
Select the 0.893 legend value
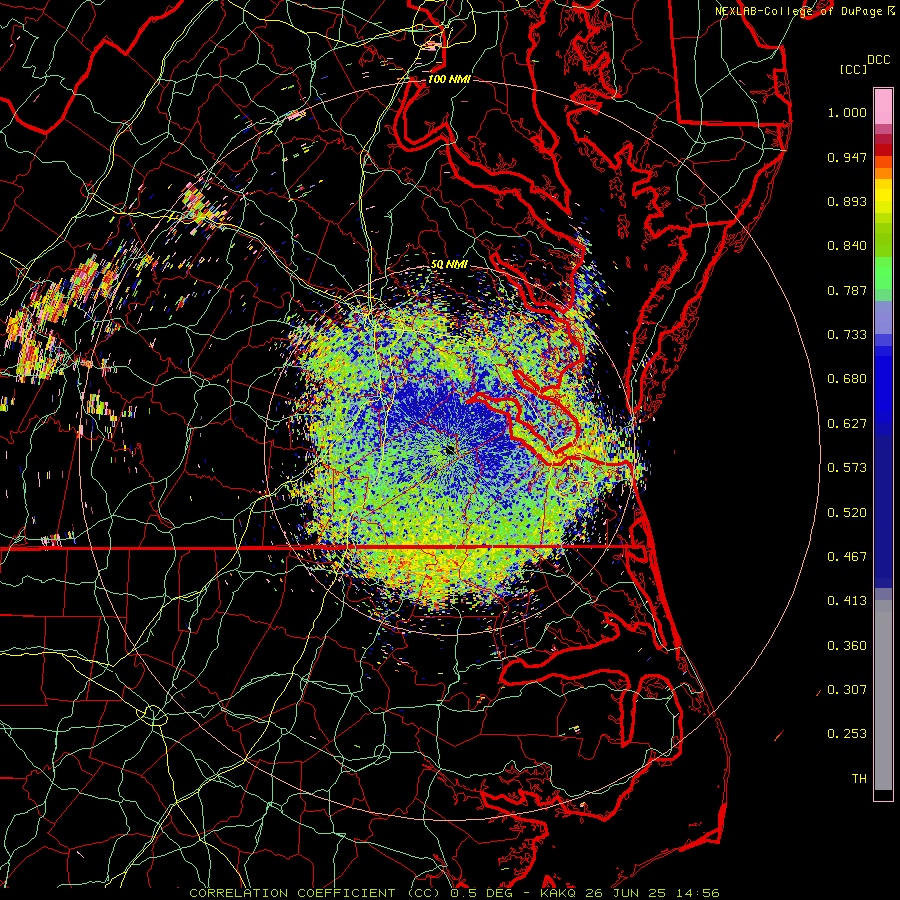pyautogui.click(x=847, y=201)
